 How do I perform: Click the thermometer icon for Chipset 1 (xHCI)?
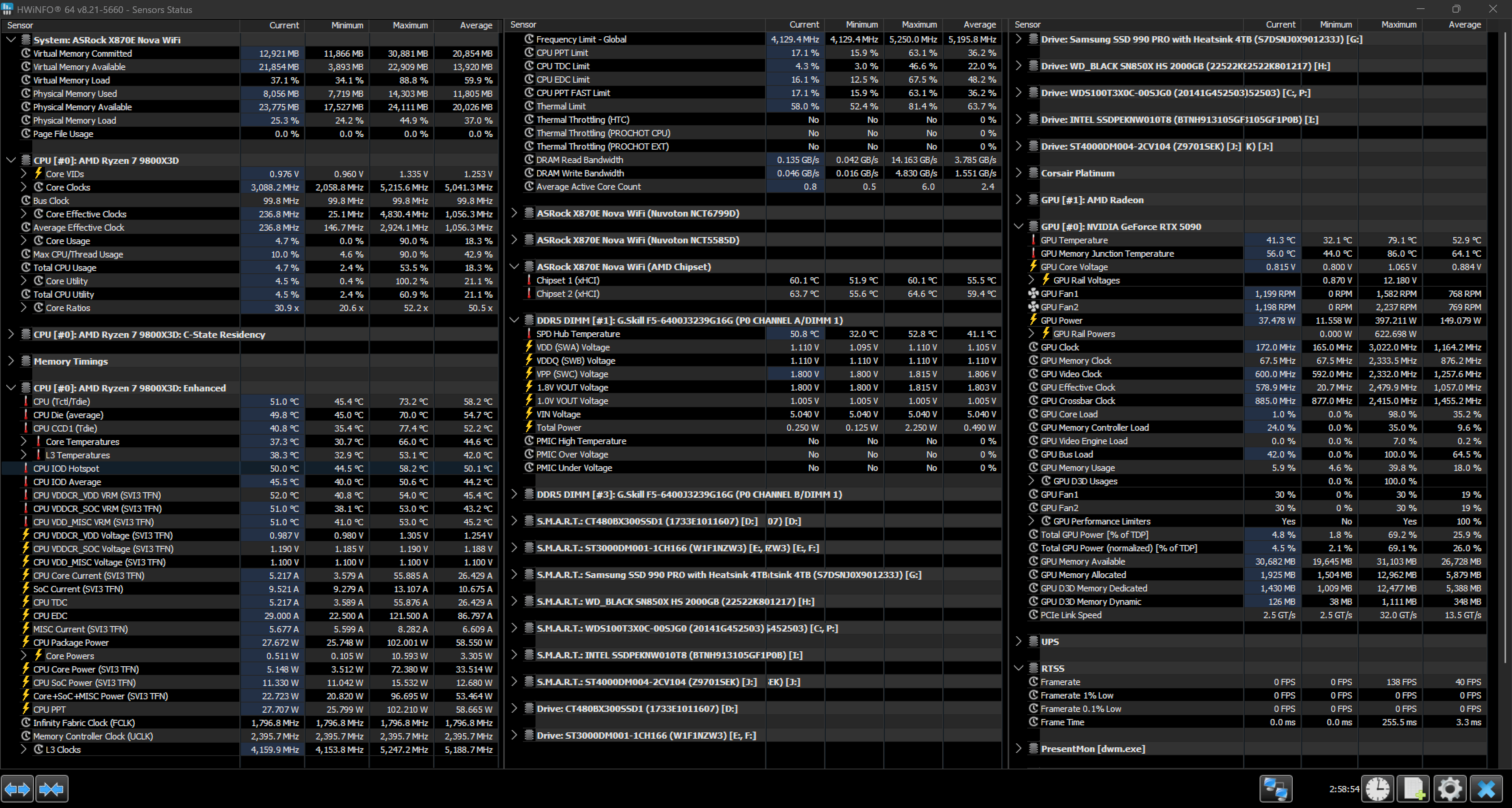(529, 280)
